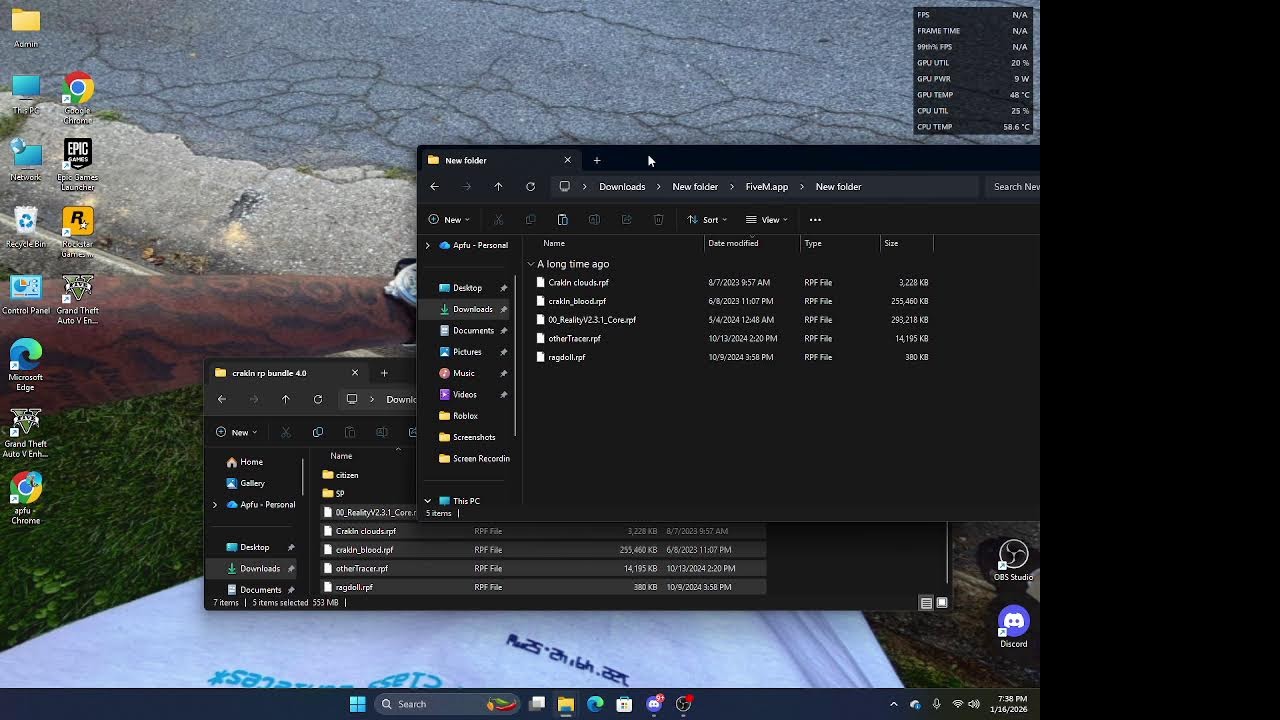Close the crakin rp bundle 4.0 tab
This screenshot has width=1280, height=720.
(x=354, y=373)
